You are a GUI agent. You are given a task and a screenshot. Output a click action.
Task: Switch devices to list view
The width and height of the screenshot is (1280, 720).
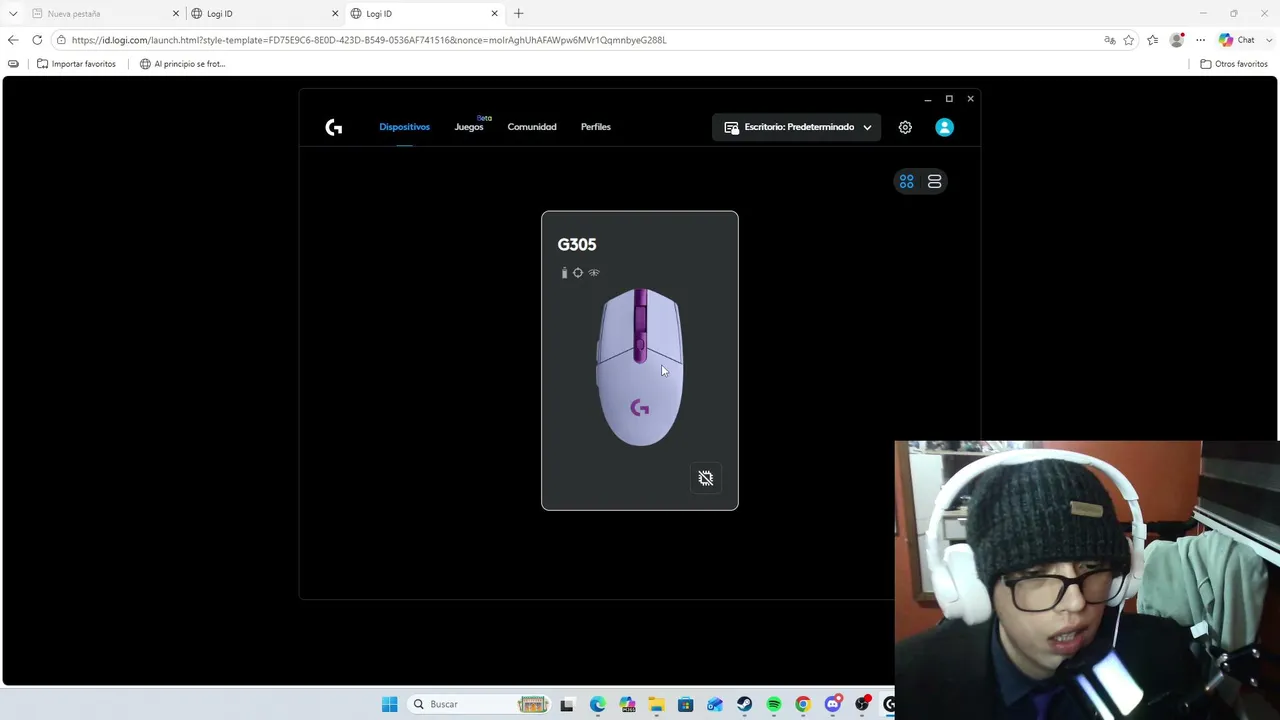pyautogui.click(x=934, y=181)
